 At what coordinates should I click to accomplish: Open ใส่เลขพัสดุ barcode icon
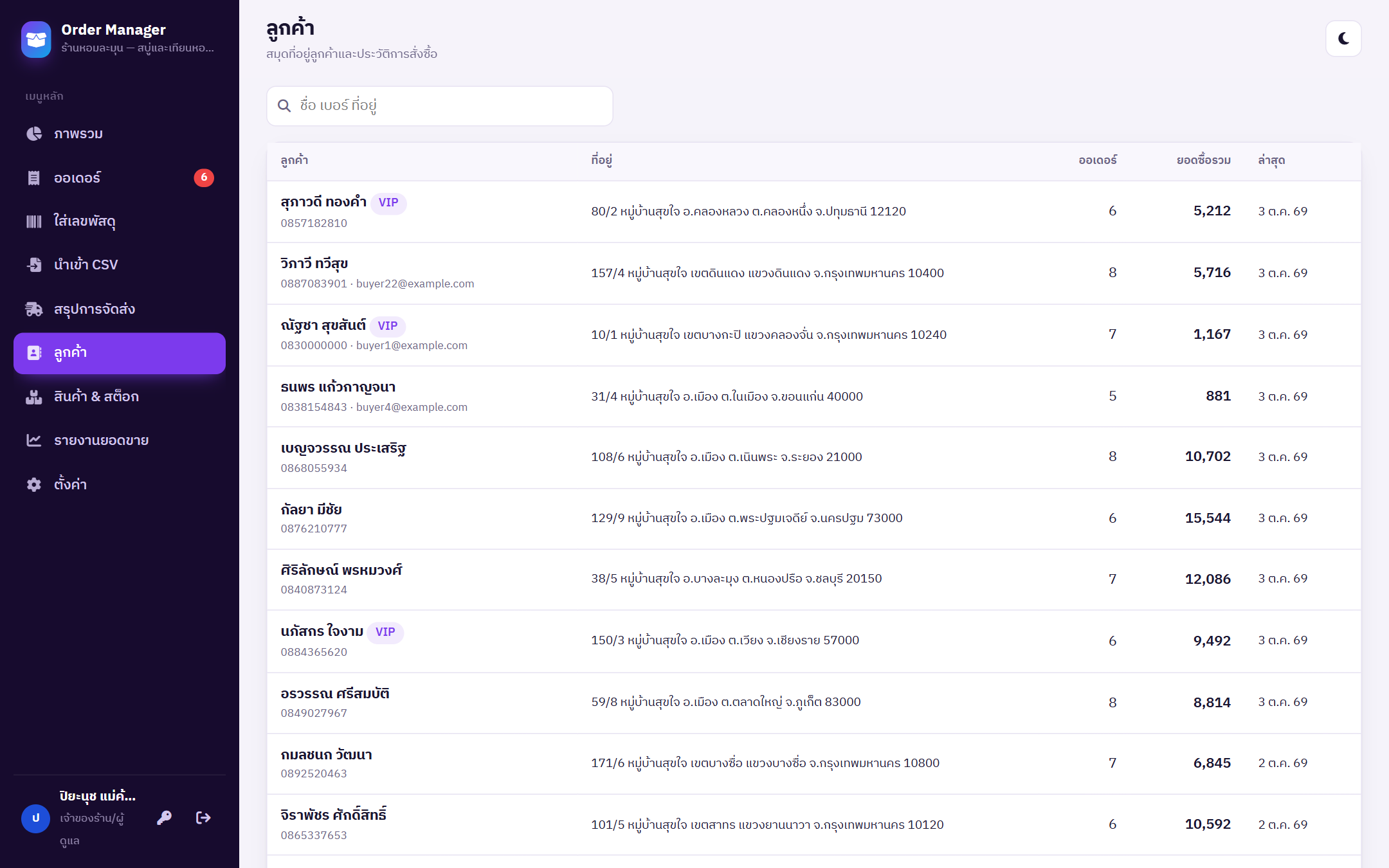(34, 221)
